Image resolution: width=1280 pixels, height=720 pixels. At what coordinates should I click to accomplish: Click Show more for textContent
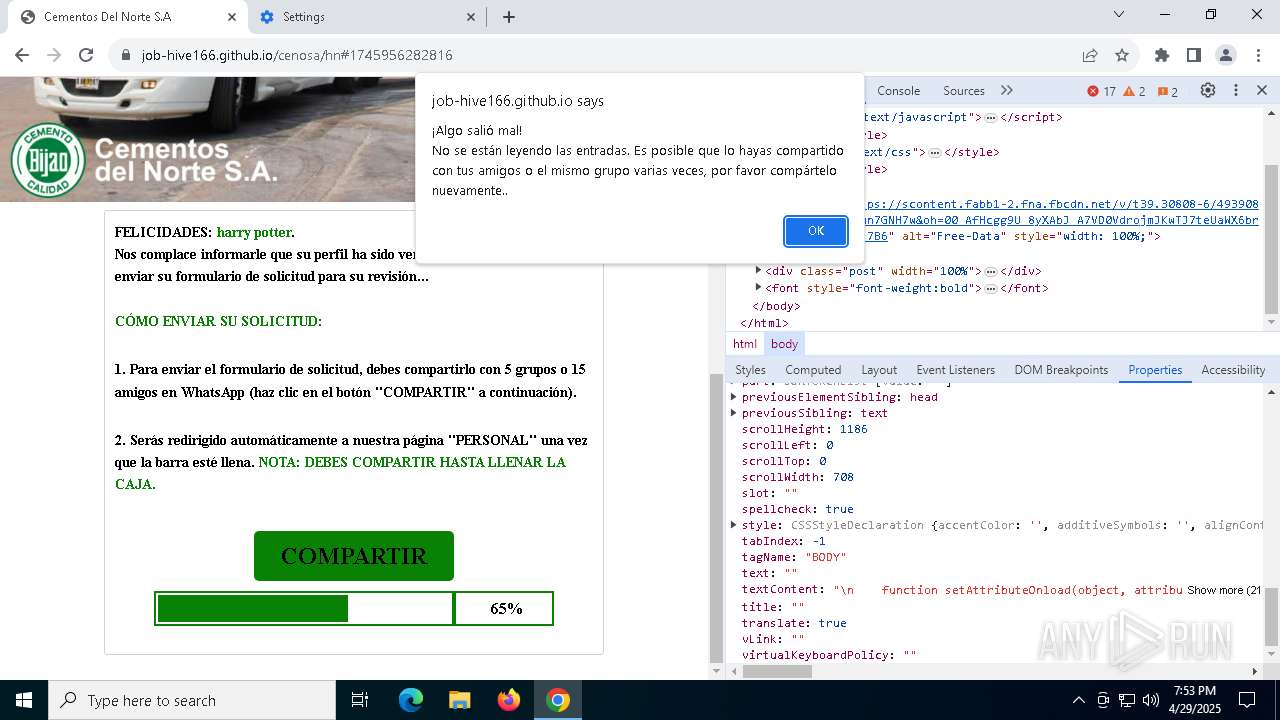pos(1224,590)
